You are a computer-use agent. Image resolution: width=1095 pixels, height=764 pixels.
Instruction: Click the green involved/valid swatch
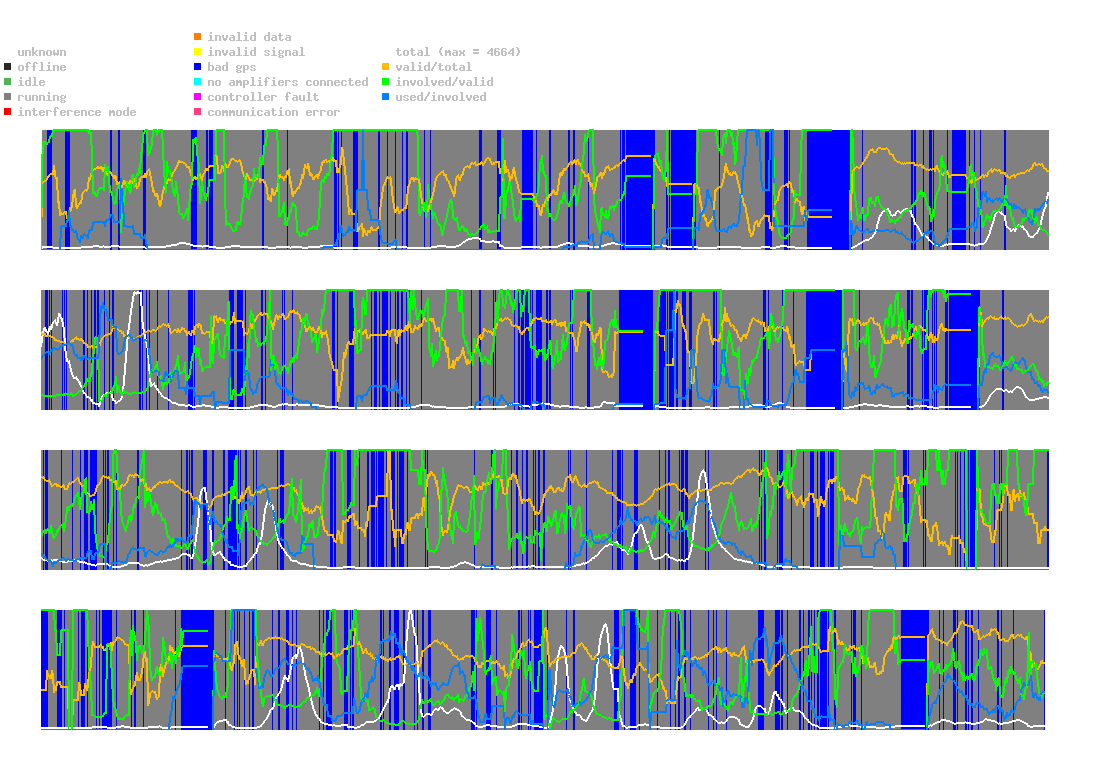point(385,82)
